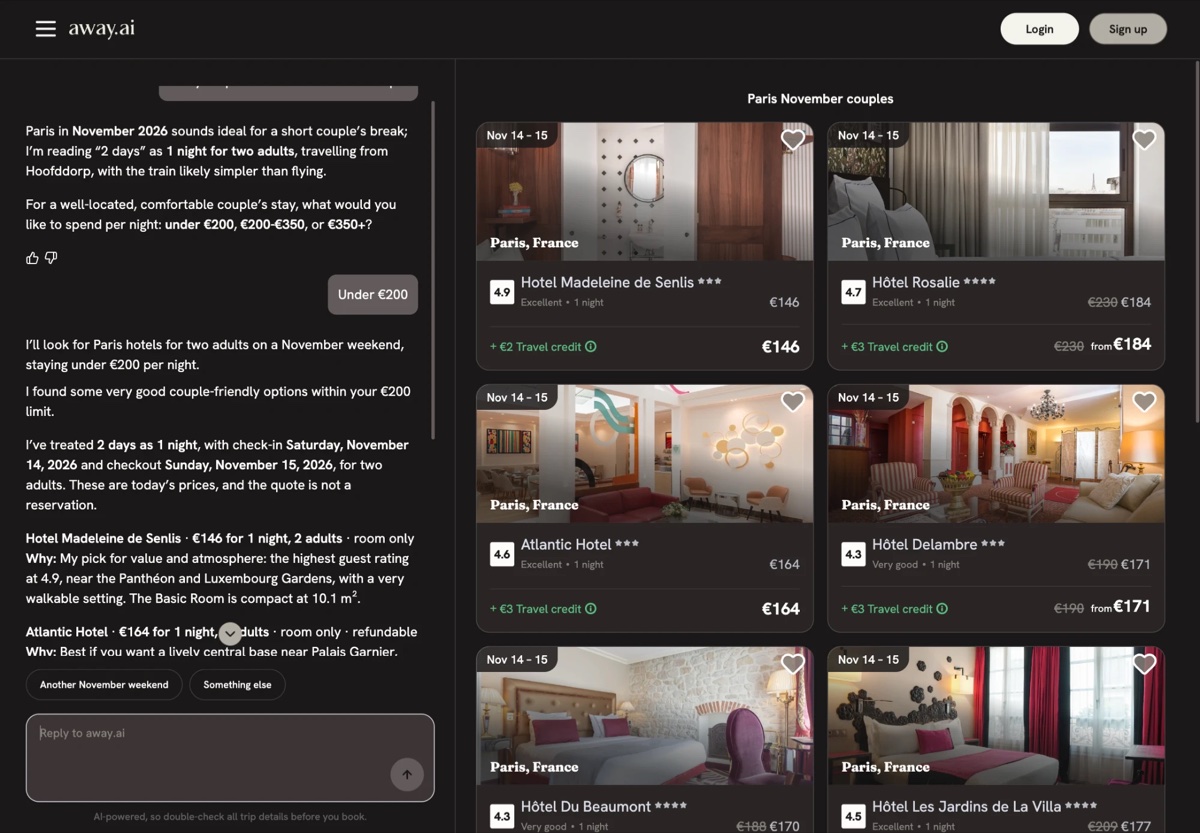Open Hôtel Delambre lounge photo
1200x833 pixels.
[x=996, y=454]
